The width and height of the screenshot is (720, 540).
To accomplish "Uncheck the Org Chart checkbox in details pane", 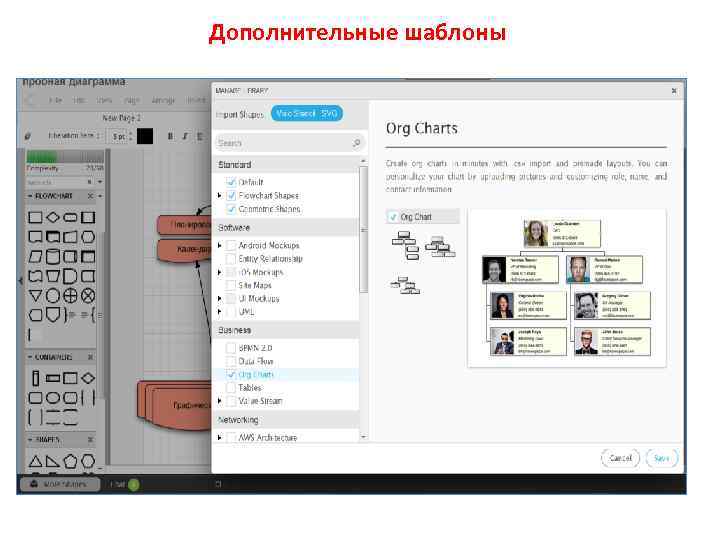I will pos(393,217).
